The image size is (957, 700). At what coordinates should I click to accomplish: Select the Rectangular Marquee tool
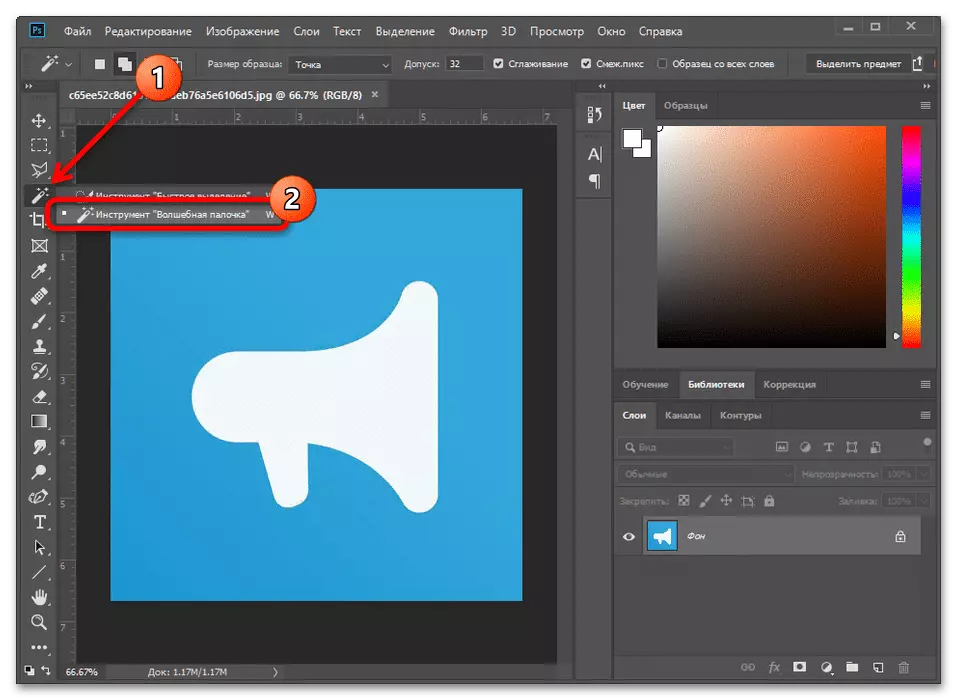[x=39, y=145]
